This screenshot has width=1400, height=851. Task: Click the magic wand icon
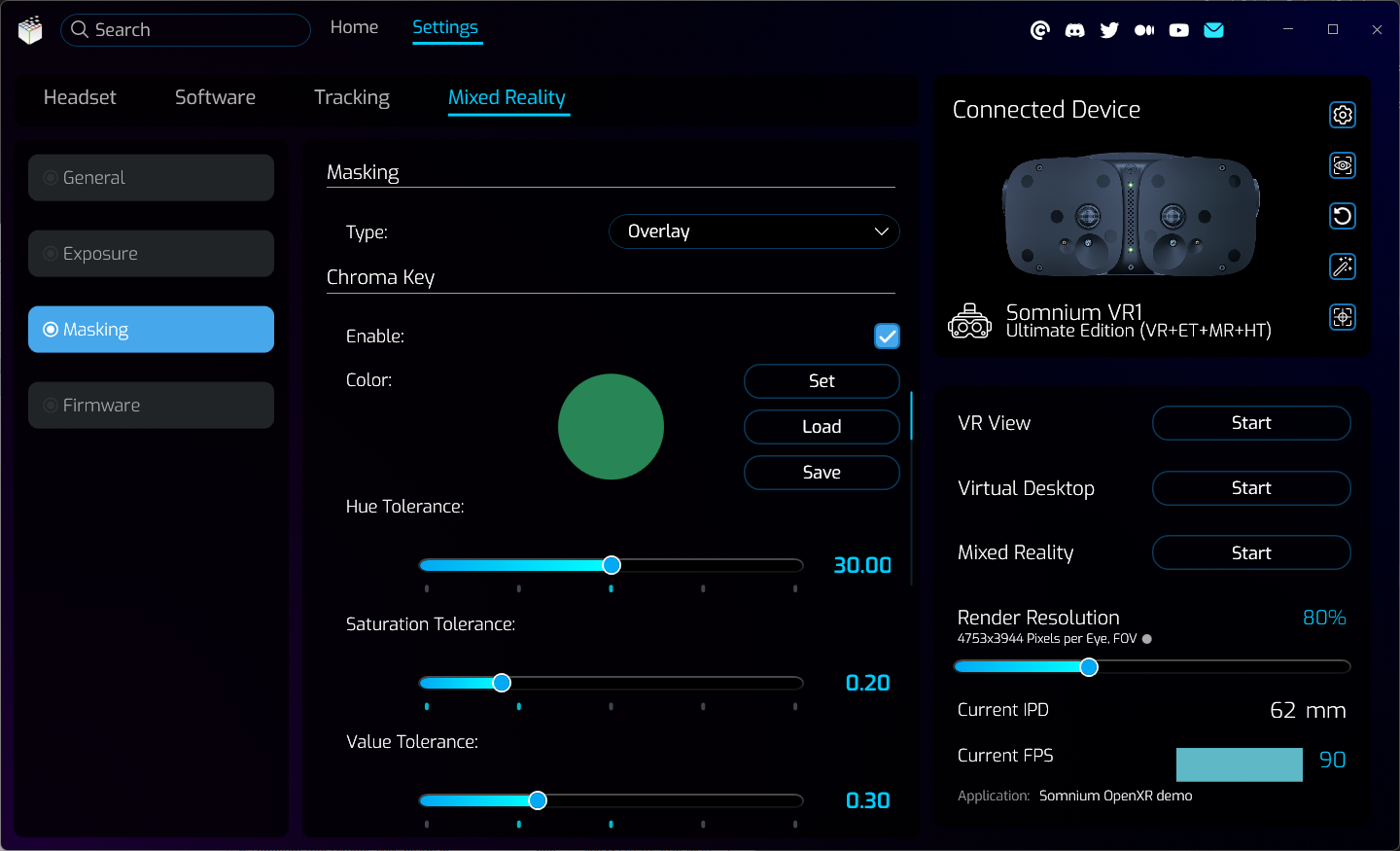[1342, 266]
